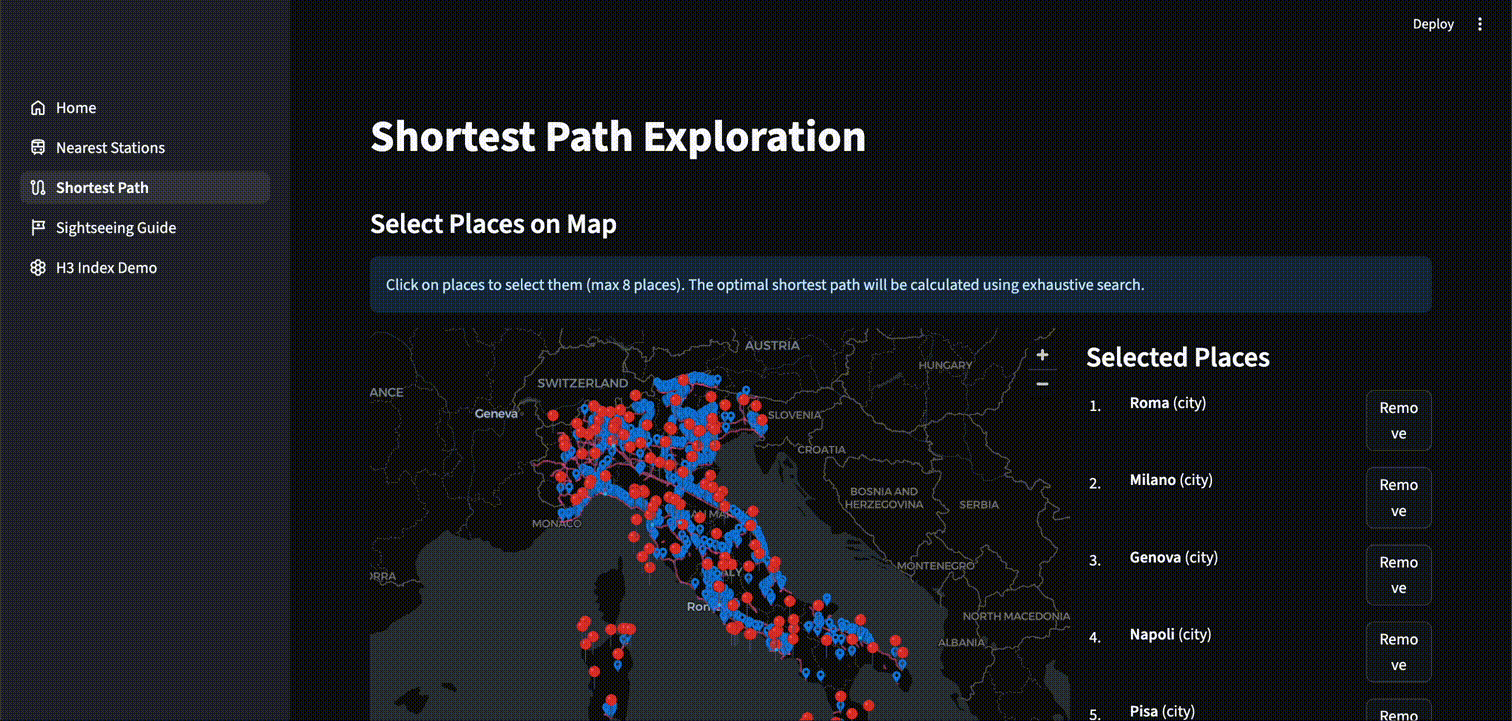Click the Geneva label on the map
Image resolution: width=1512 pixels, height=721 pixels.
[x=496, y=413]
